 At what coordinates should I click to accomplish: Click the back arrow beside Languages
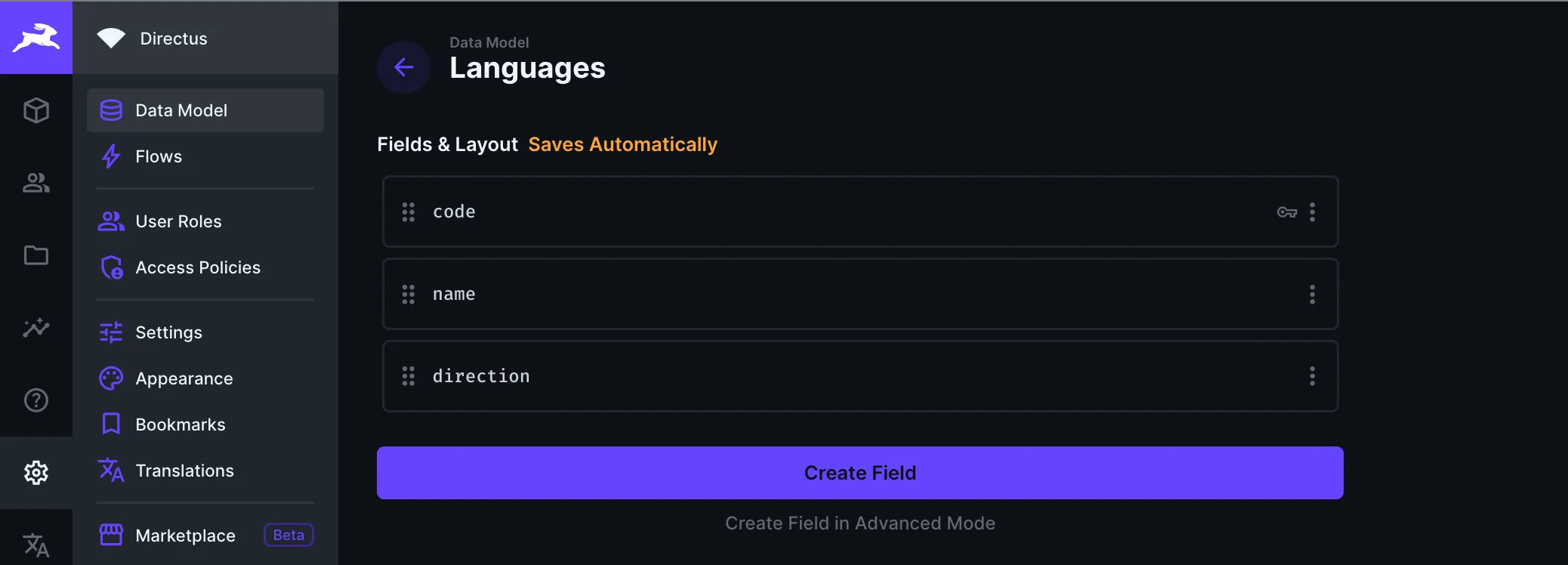pos(404,67)
